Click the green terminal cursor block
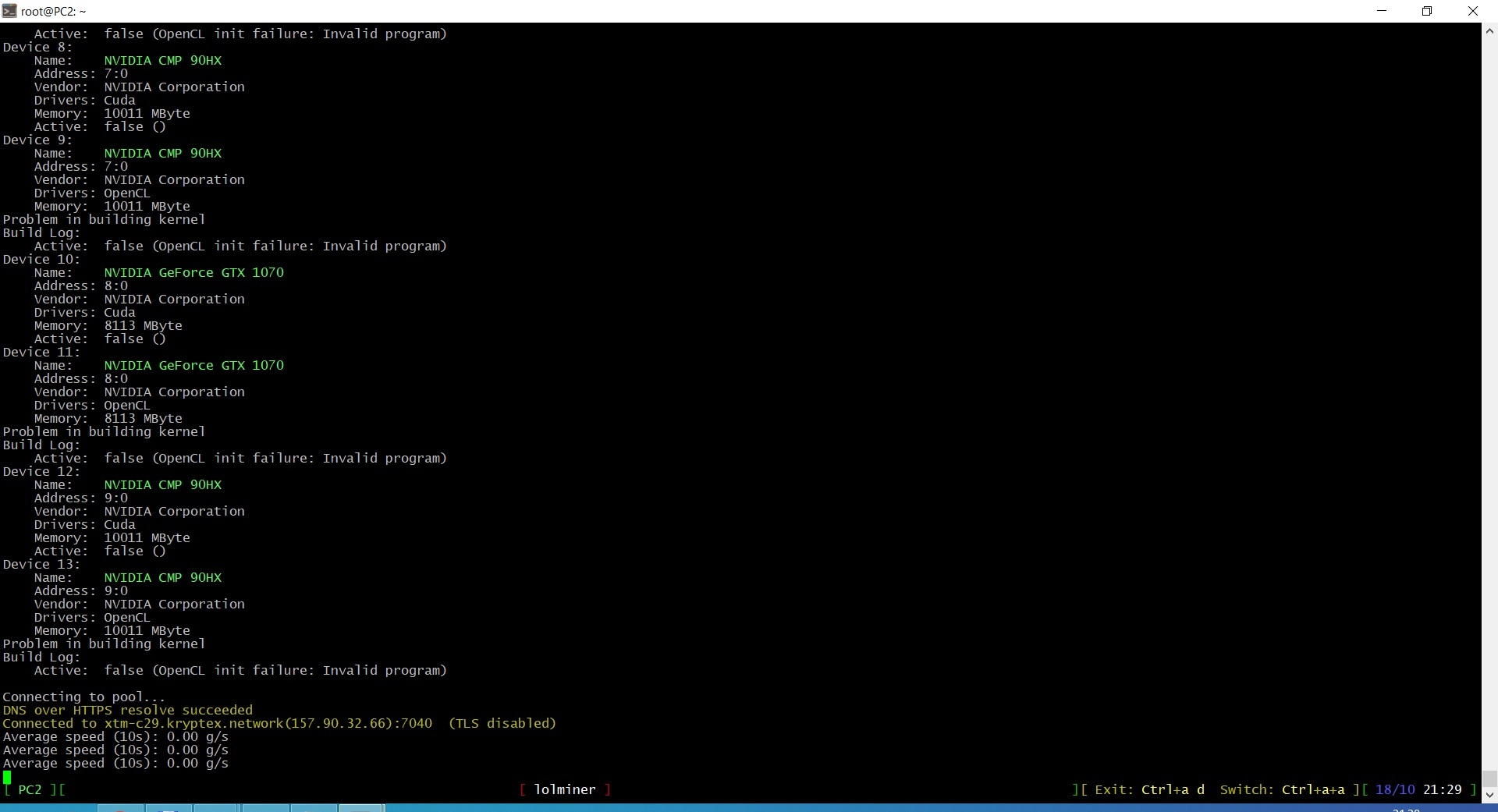 pos(7,777)
